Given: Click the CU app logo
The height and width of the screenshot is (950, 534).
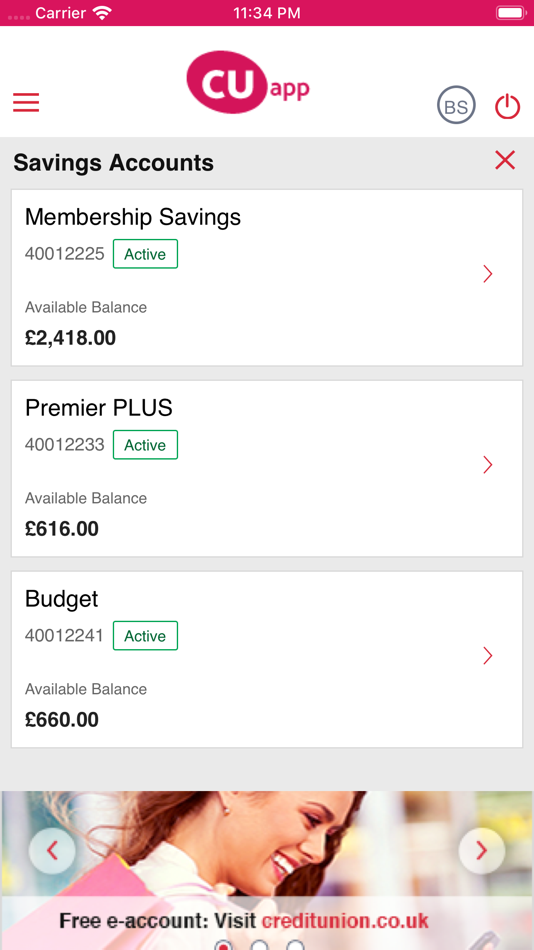Looking at the screenshot, I should click(x=248, y=82).
